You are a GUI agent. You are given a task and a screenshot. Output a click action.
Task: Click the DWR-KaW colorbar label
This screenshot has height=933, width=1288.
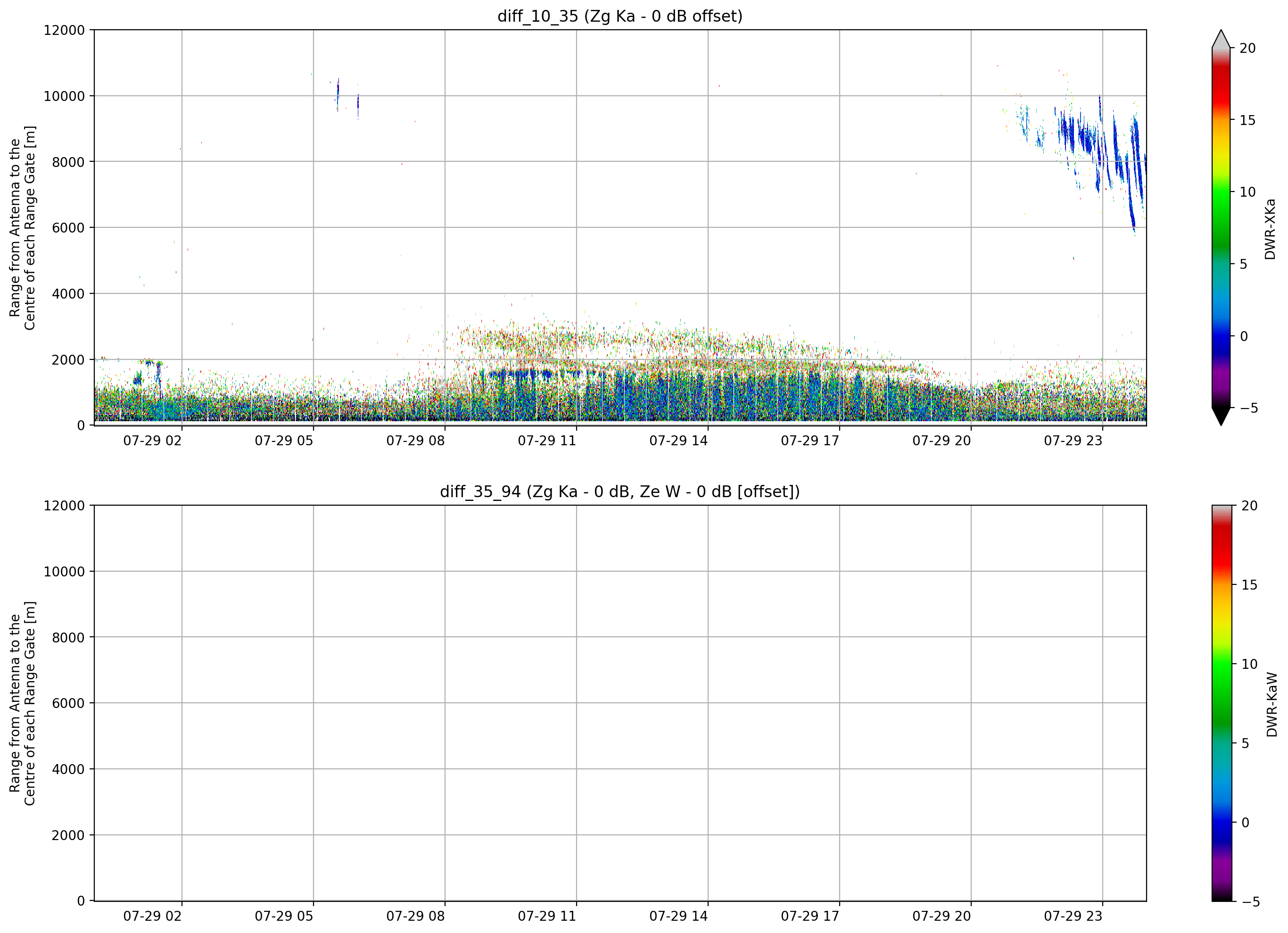click(x=1272, y=705)
